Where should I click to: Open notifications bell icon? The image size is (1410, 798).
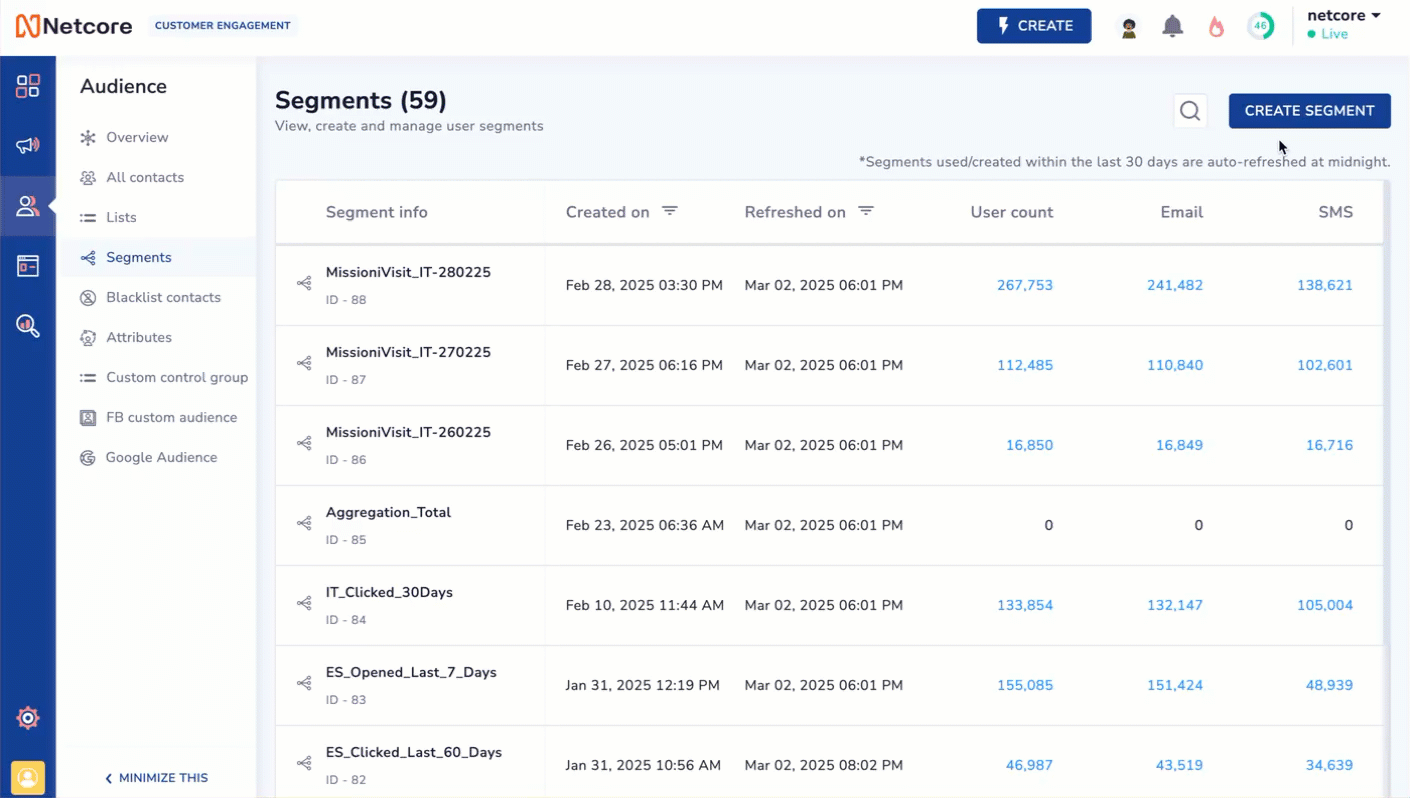tap(1173, 27)
